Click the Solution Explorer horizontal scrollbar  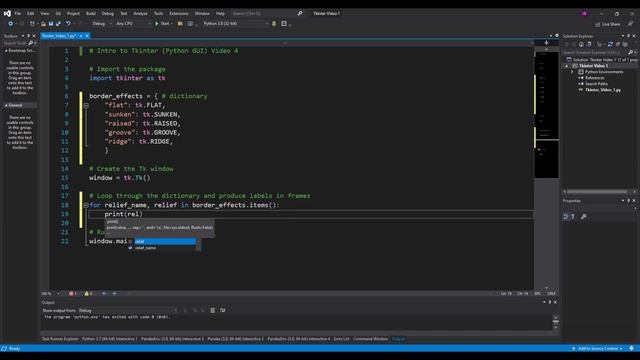point(597,191)
